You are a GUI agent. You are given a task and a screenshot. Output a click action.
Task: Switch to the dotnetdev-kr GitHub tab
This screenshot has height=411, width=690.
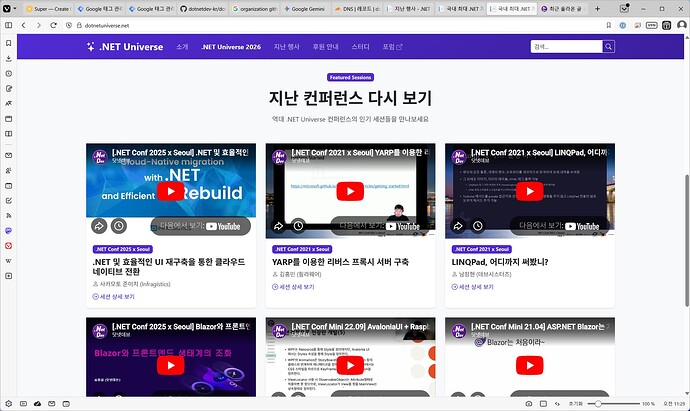(x=203, y=9)
